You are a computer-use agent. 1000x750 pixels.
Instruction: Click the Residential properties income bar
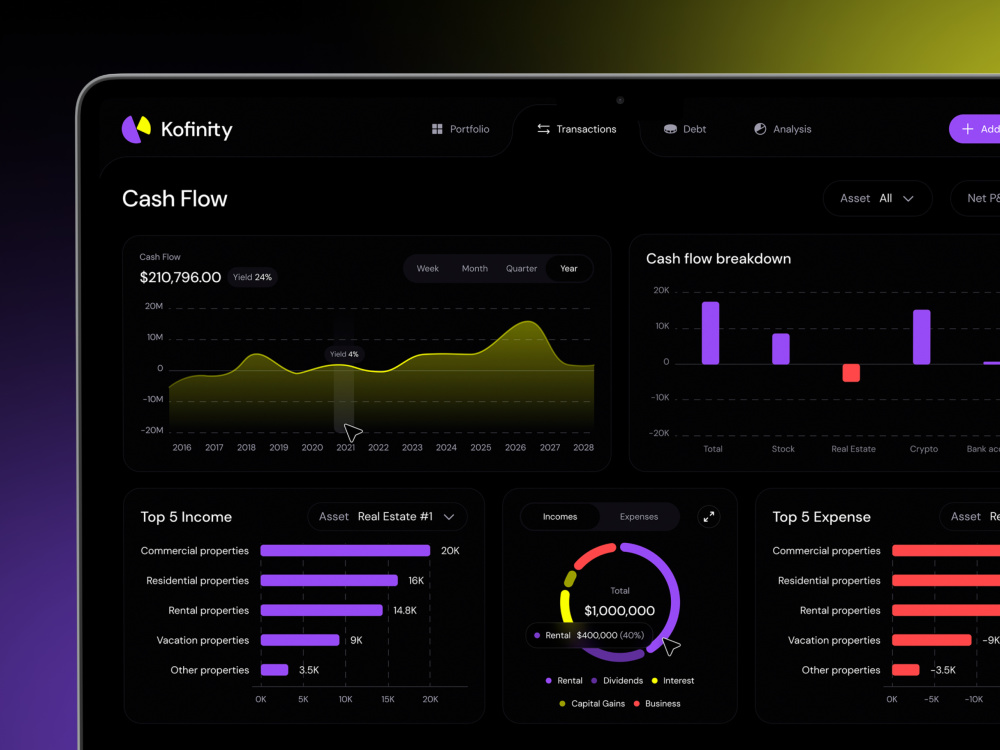tap(329, 580)
